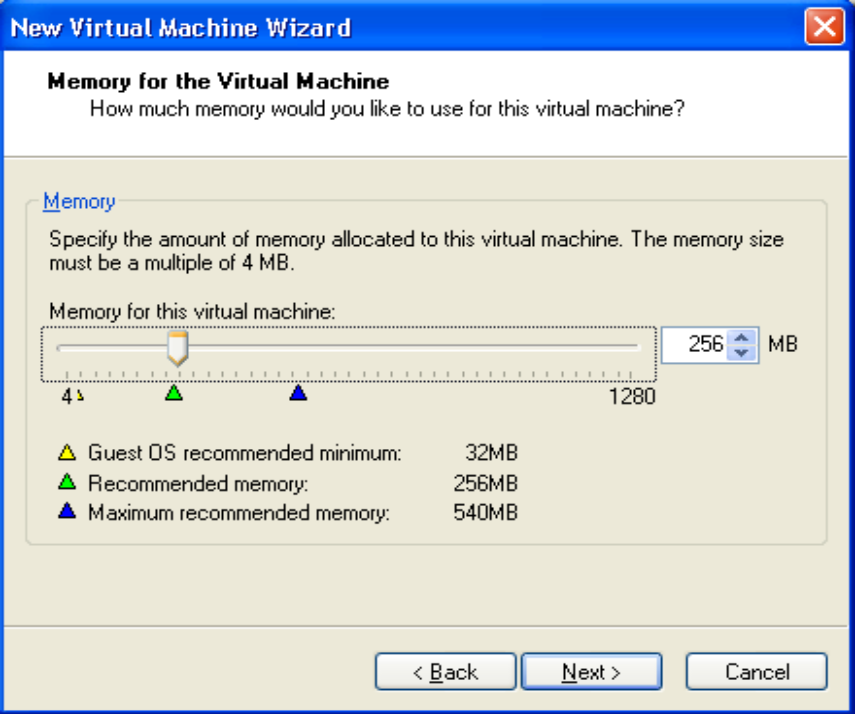Click the small yellow minimum marker near 4
The width and height of the screenshot is (855, 714).
click(79, 396)
